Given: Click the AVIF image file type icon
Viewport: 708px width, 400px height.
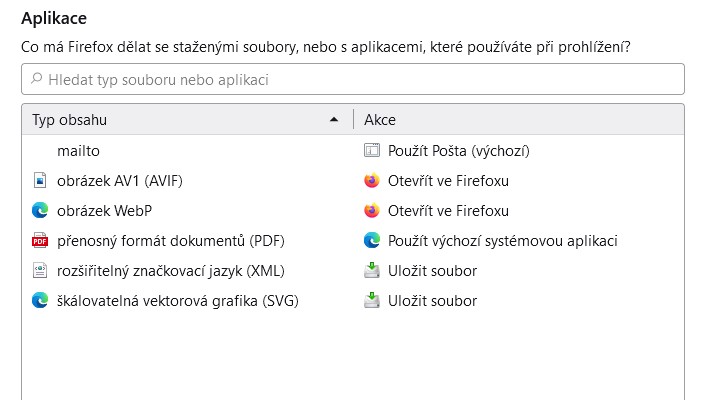Looking at the screenshot, I should 40,181.
